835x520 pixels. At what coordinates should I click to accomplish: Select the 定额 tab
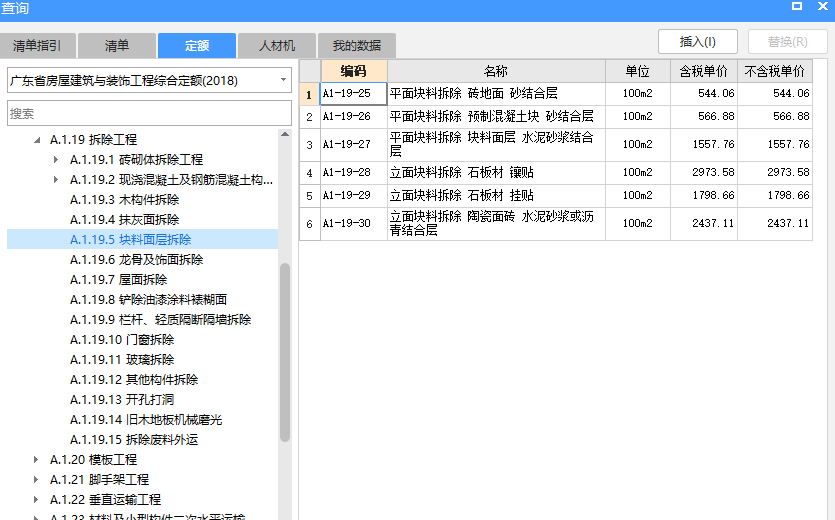(197, 46)
